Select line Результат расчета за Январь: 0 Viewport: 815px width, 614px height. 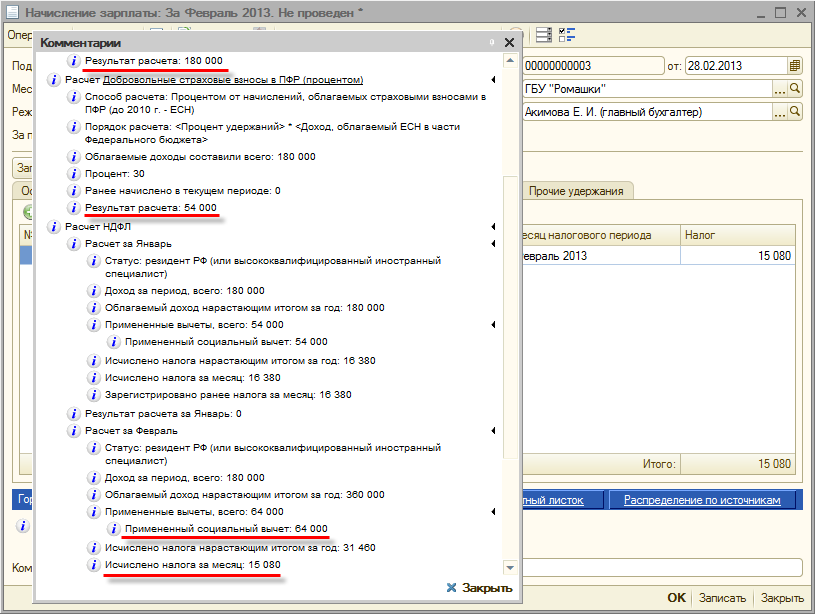(163, 414)
